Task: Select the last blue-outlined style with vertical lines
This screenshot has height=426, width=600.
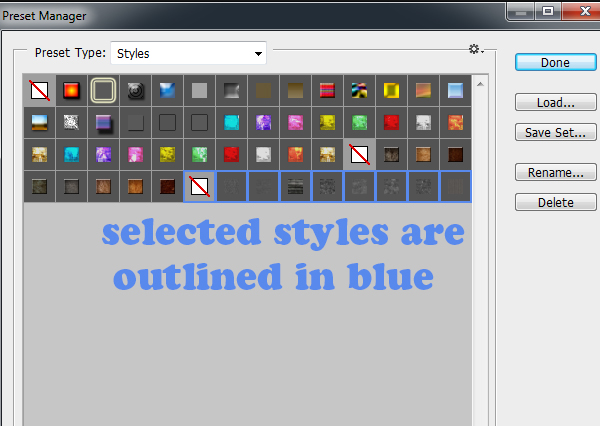Action: pyautogui.click(x=456, y=187)
